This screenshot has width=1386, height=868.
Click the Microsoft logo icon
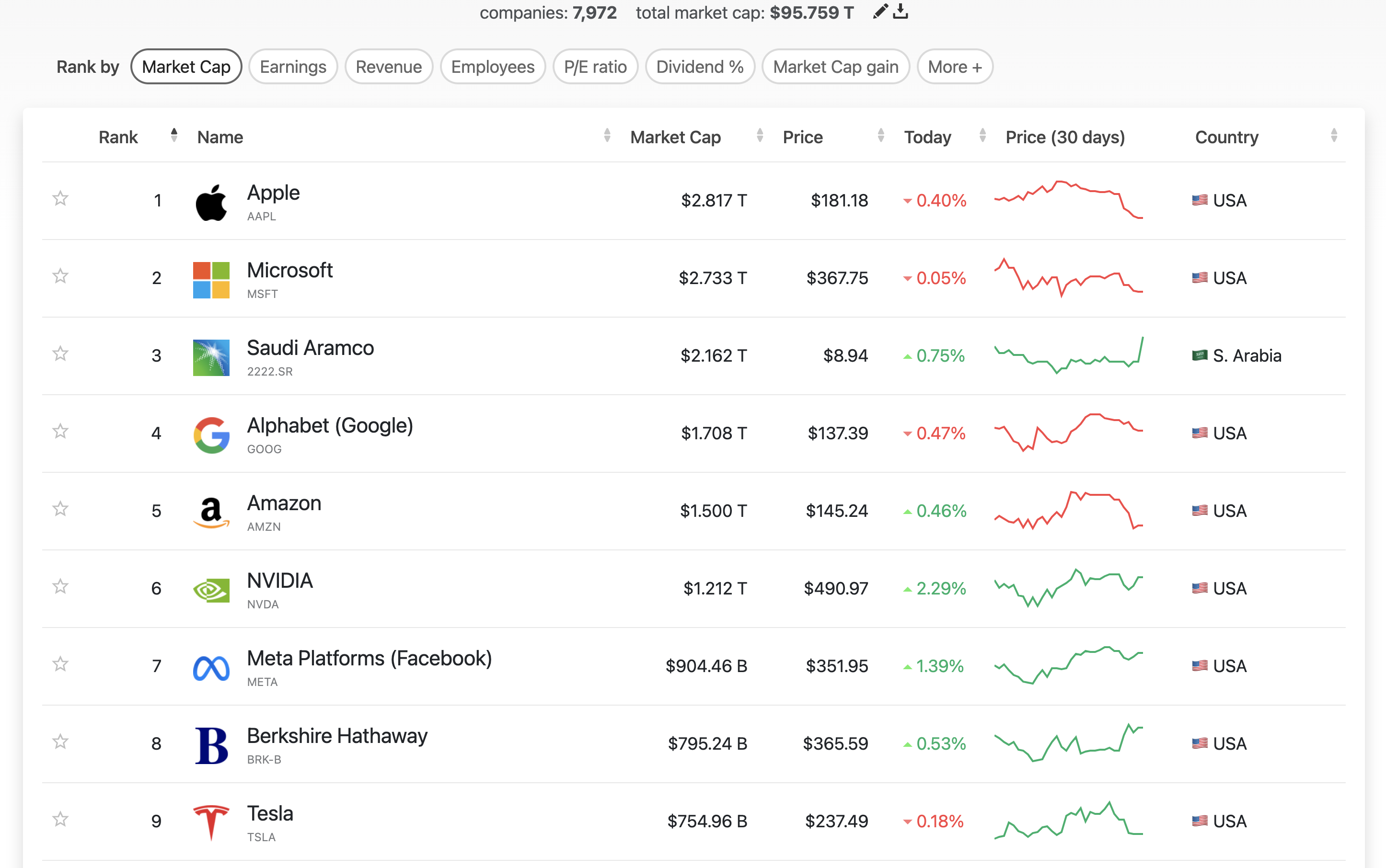click(211, 280)
